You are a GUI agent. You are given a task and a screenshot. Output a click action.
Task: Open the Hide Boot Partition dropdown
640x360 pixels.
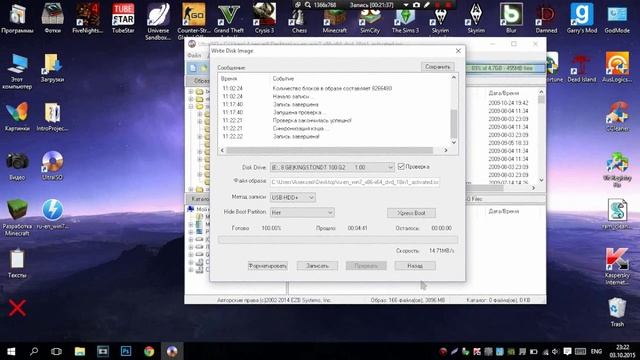coord(302,212)
